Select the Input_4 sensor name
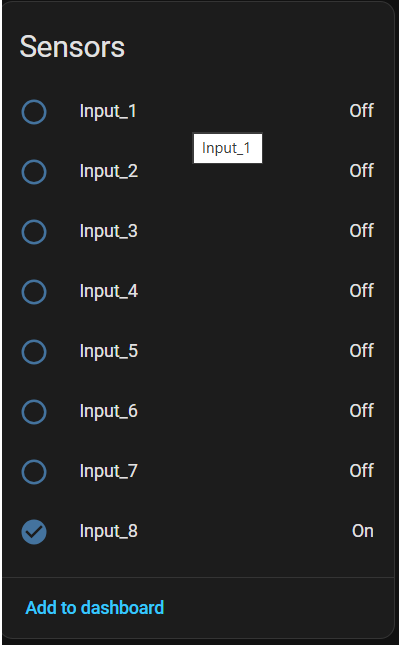 109,292
